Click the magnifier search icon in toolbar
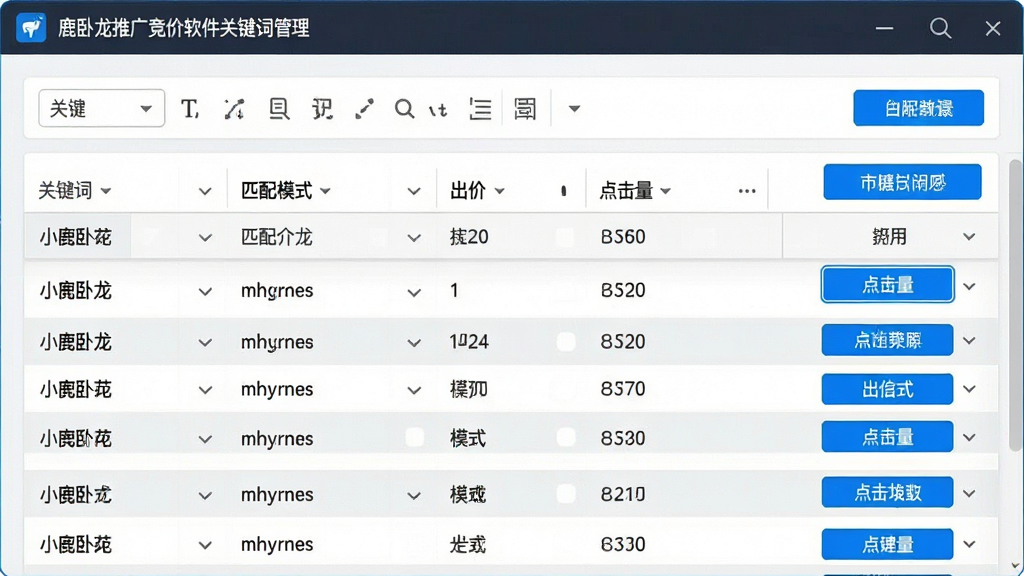The width and height of the screenshot is (1024, 576). tap(404, 109)
